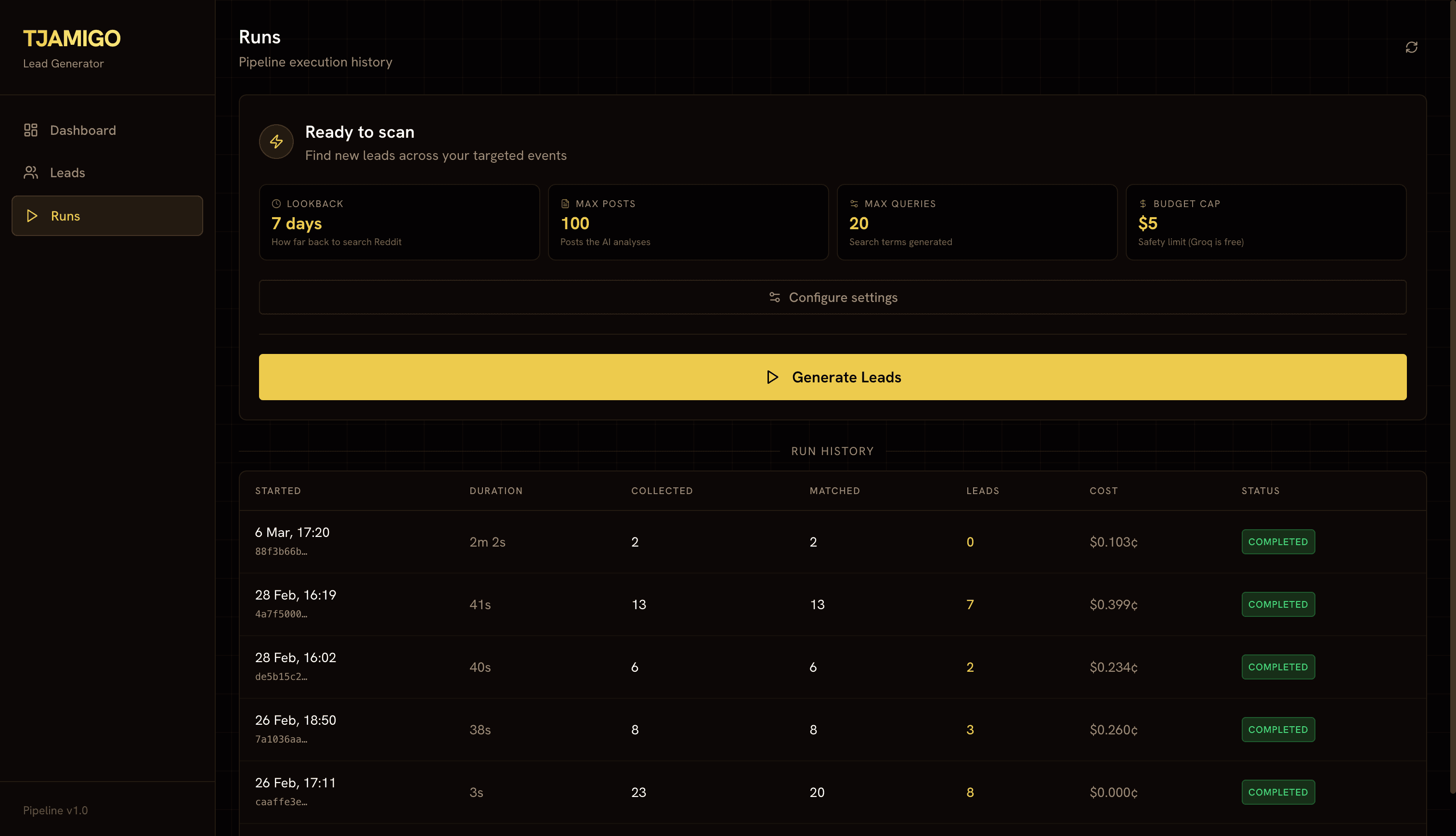Image resolution: width=1456 pixels, height=836 pixels.
Task: Click the document icon on the Max Posts card
Action: pos(565,203)
